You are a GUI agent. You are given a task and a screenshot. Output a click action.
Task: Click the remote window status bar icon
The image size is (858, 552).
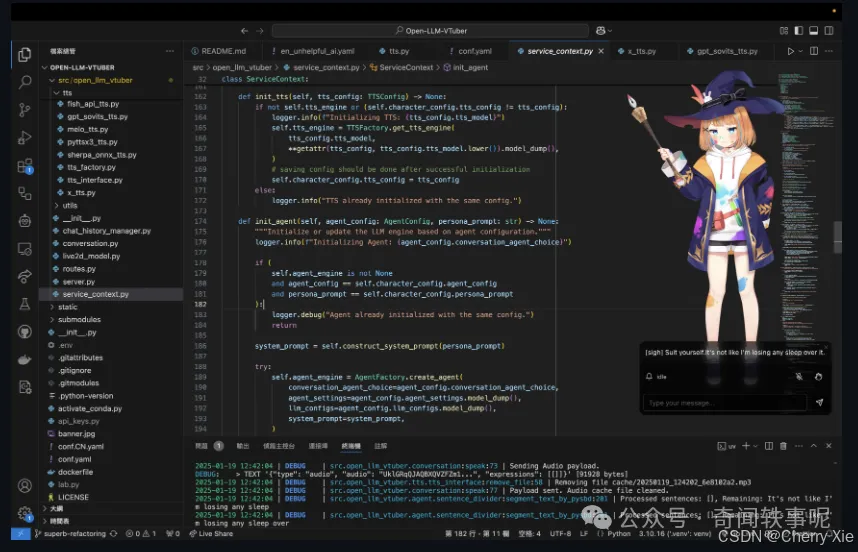click(x=20, y=533)
